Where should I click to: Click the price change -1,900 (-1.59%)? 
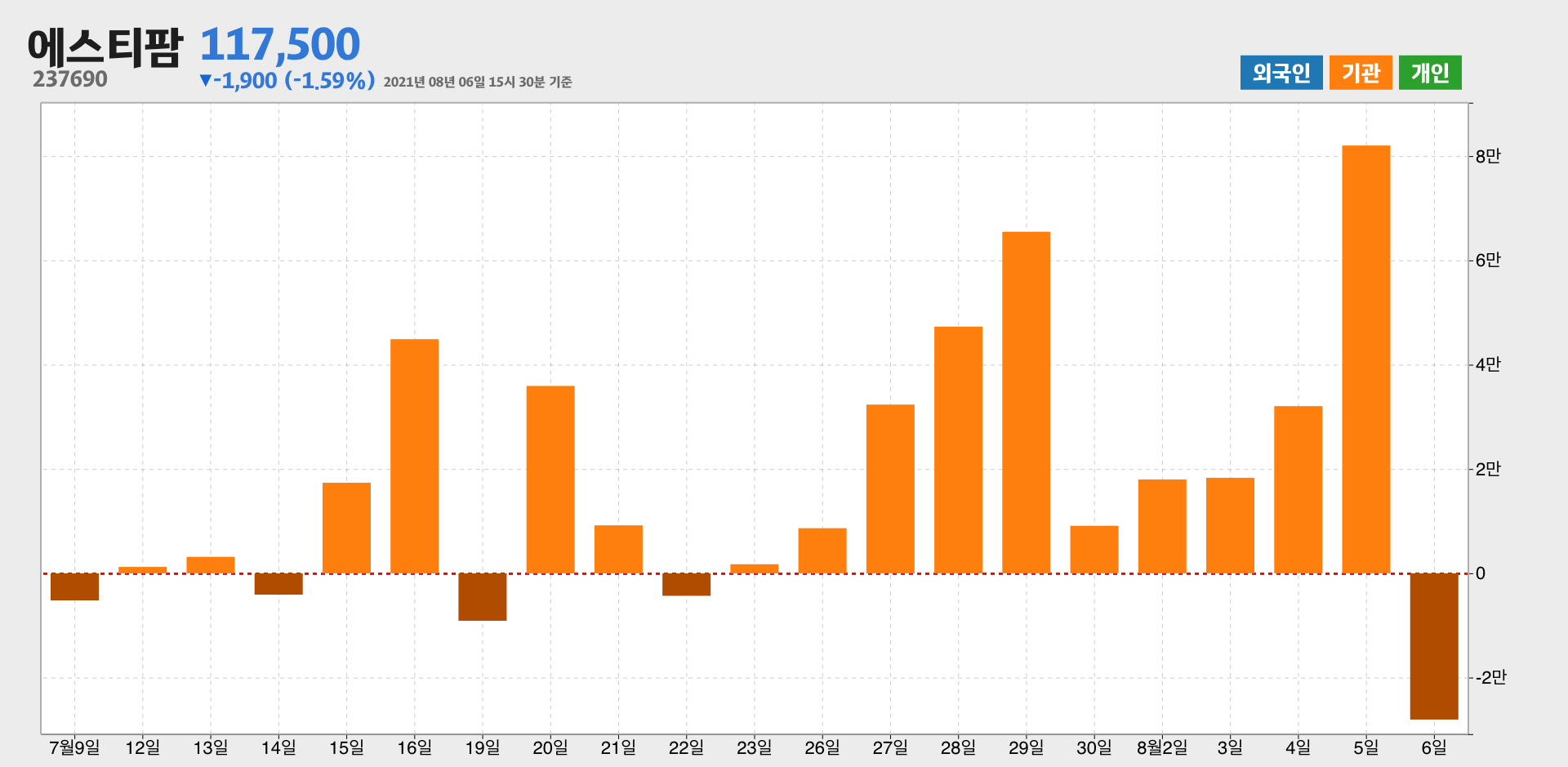(287, 80)
